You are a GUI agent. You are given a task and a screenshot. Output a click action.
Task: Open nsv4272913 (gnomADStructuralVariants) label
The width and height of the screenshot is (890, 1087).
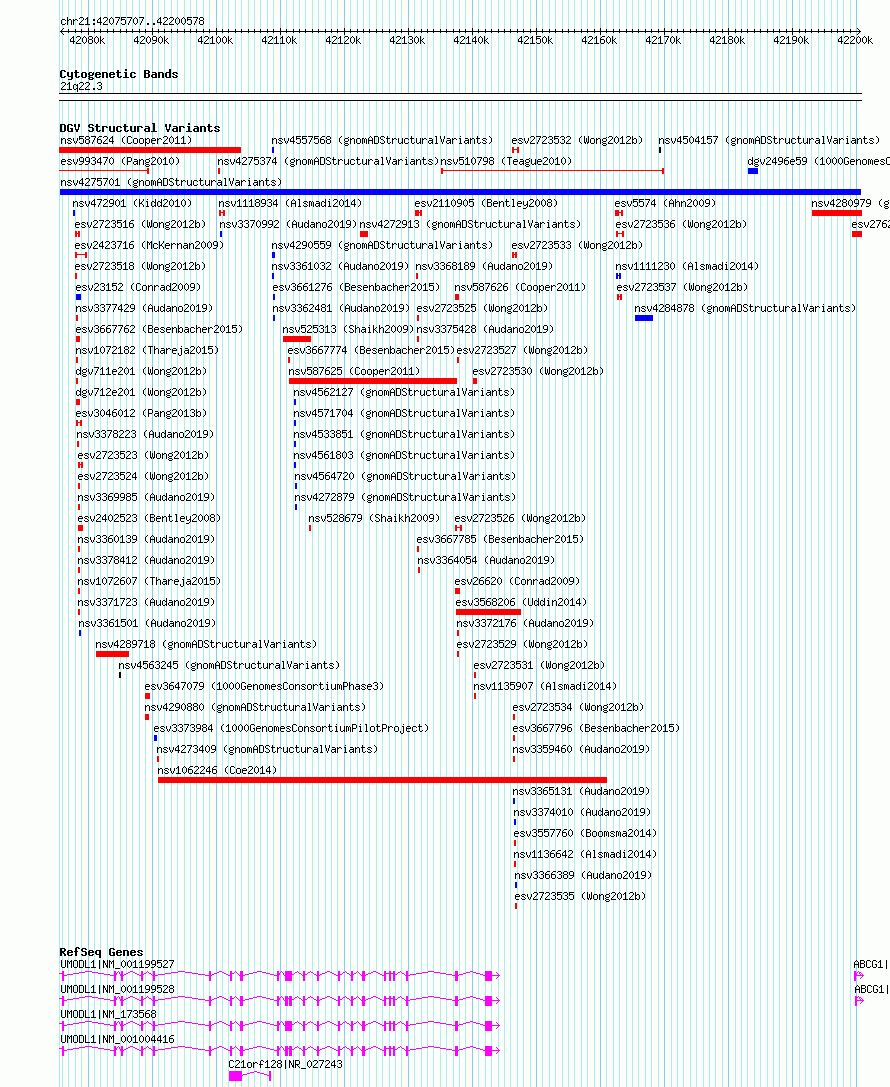pyautogui.click(x=470, y=224)
